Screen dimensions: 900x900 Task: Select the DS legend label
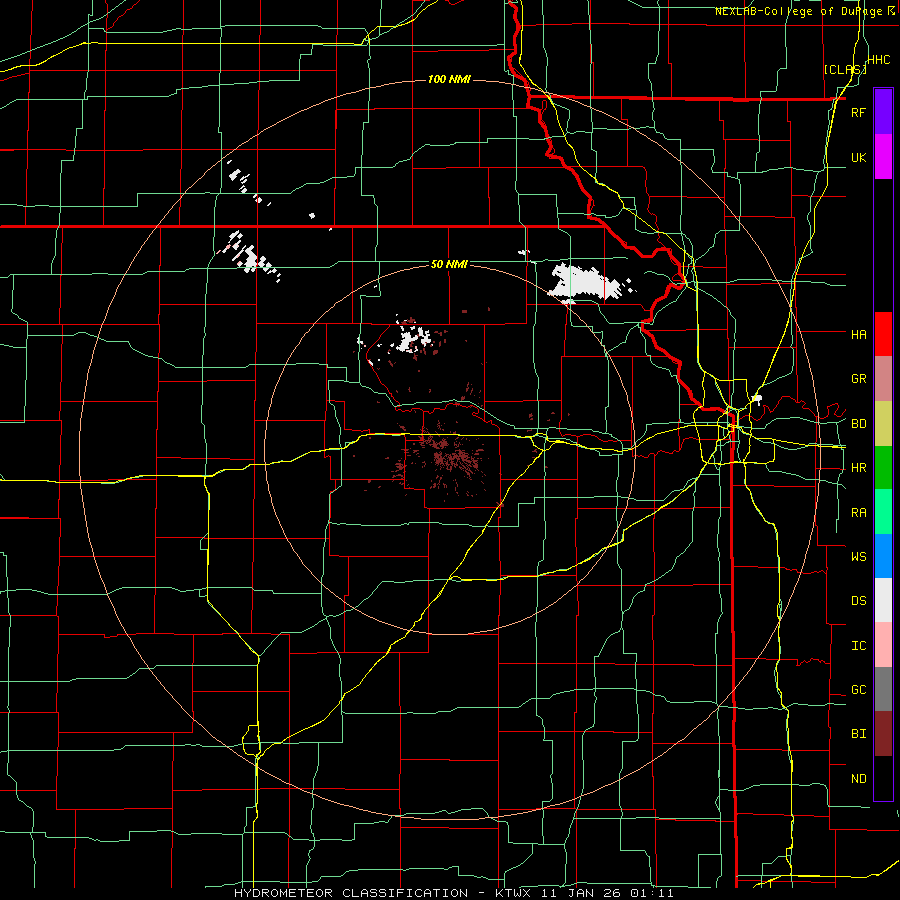pyautogui.click(x=858, y=601)
